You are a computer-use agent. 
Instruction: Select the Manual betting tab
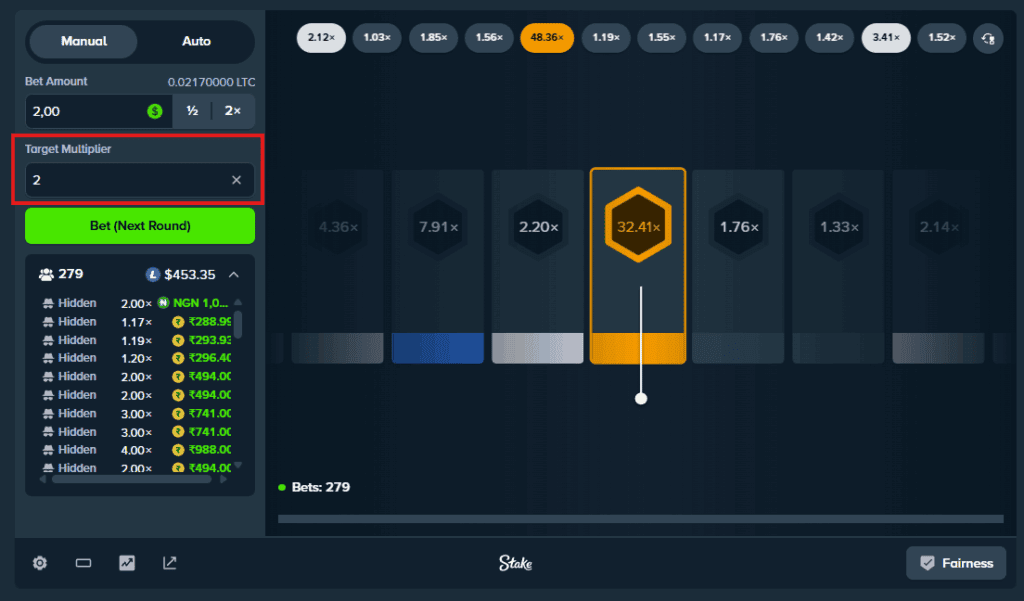click(x=84, y=42)
